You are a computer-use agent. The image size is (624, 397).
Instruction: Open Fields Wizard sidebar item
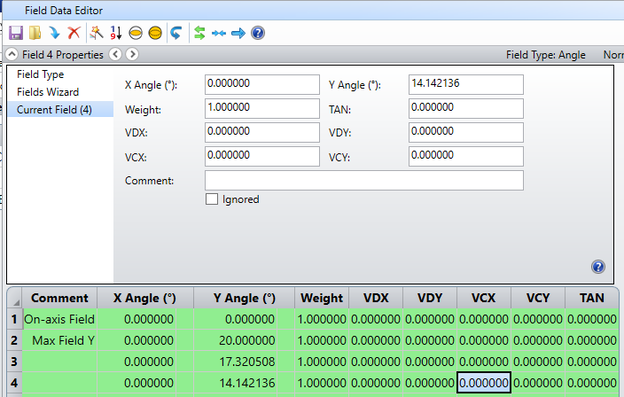[x=48, y=92]
